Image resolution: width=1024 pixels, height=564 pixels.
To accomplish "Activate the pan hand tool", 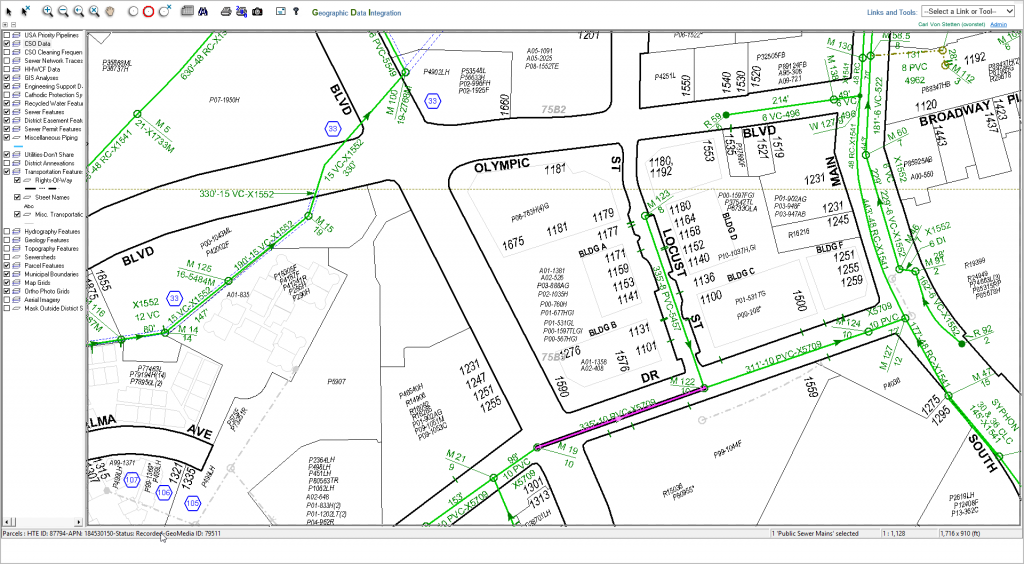I will [109, 11].
